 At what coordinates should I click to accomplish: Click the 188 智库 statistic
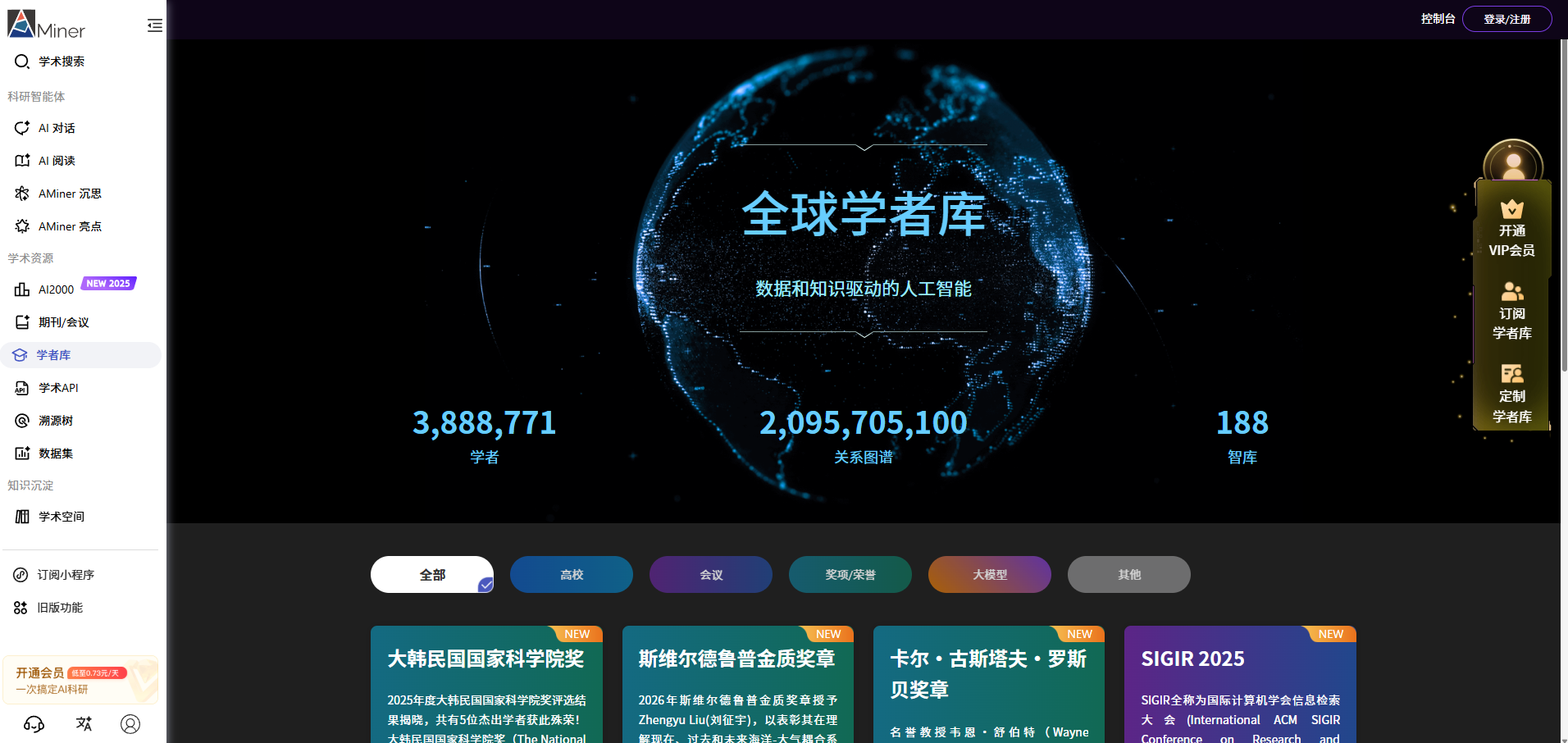[x=1242, y=436]
